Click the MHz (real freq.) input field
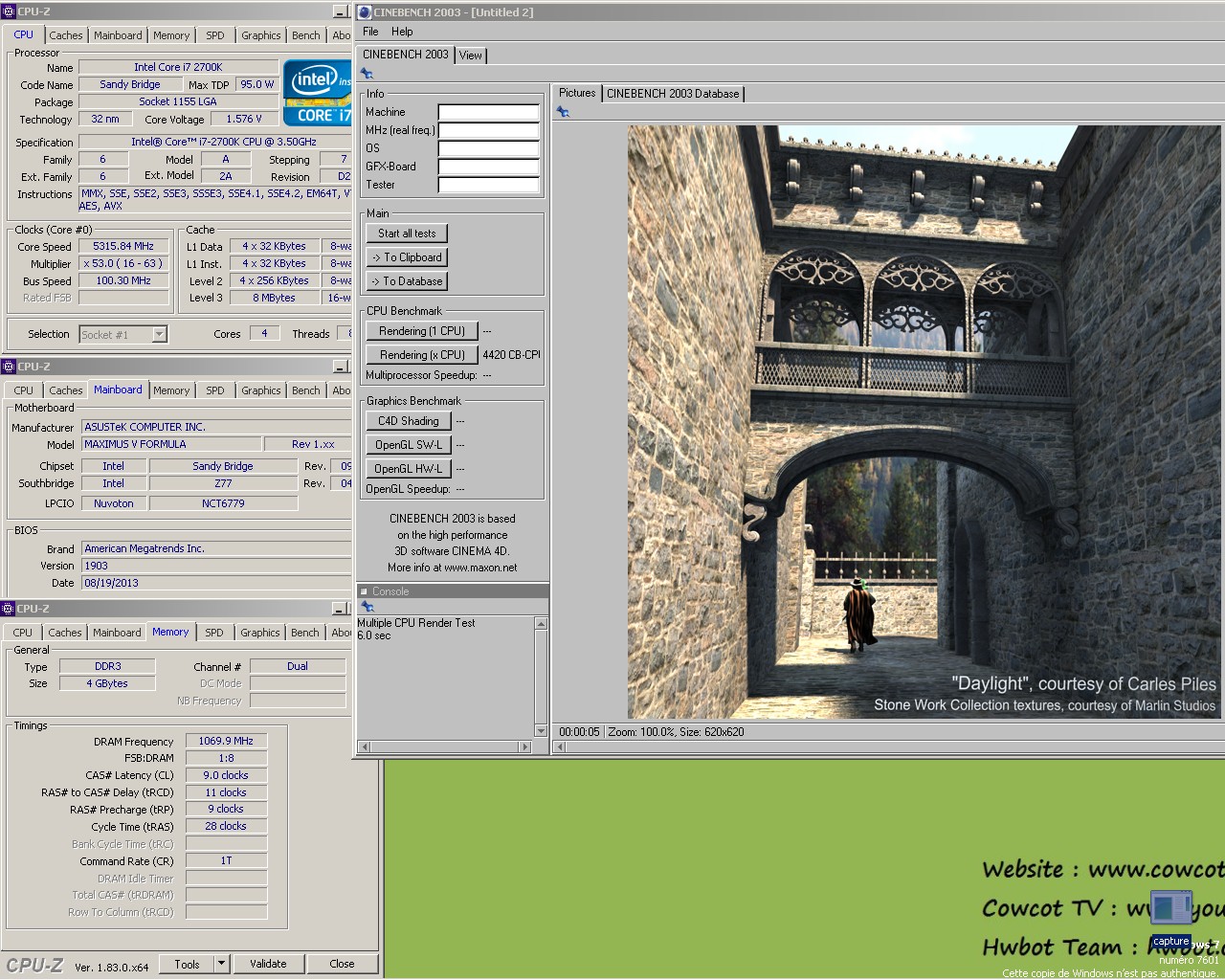 point(489,130)
